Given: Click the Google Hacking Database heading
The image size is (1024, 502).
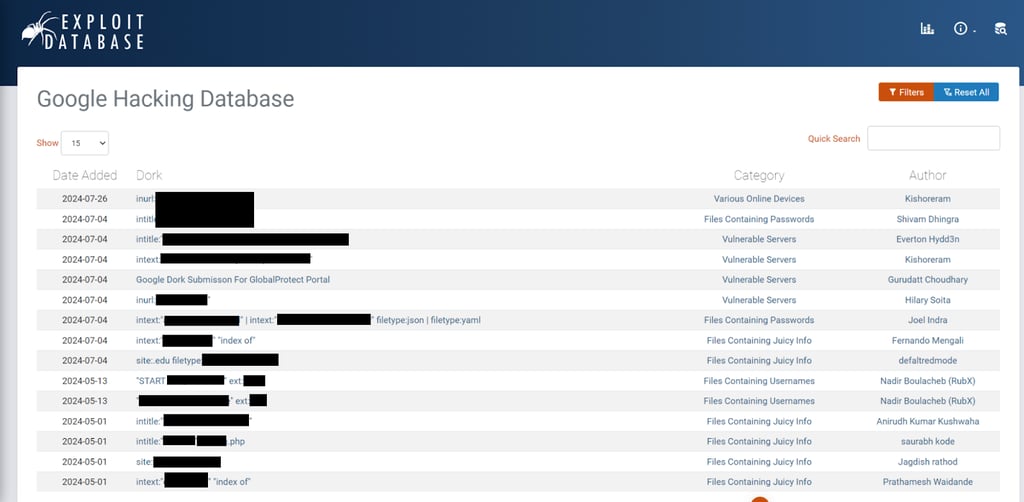Looking at the screenshot, I should pos(165,99).
